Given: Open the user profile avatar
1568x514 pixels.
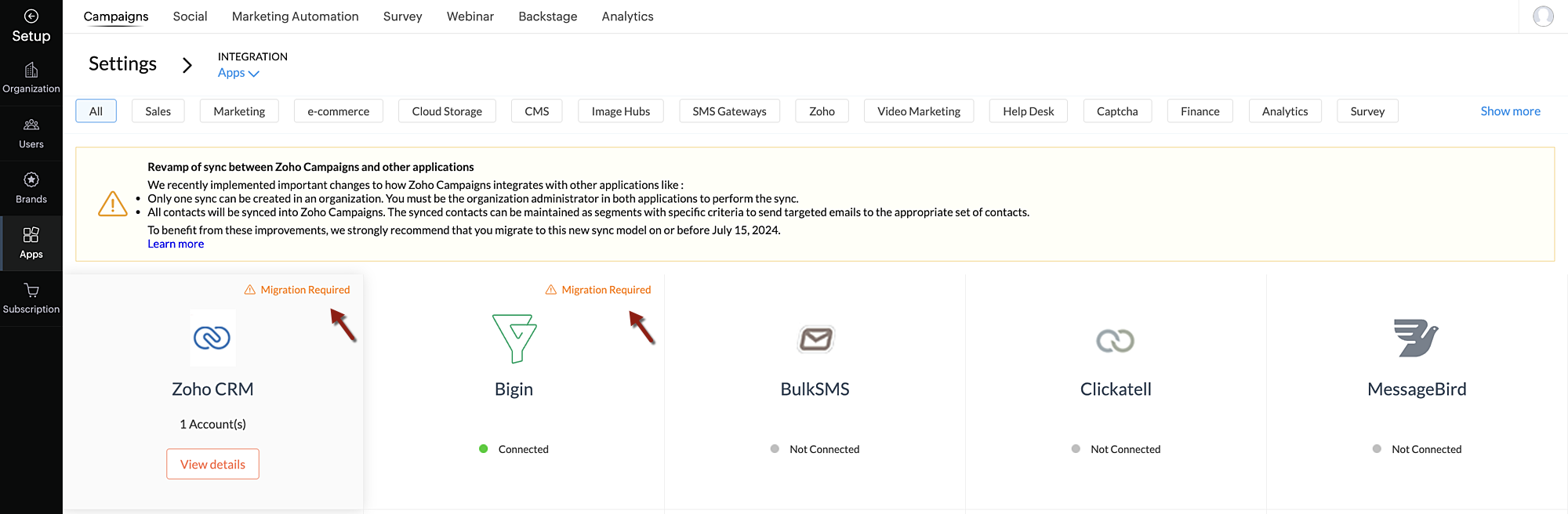Looking at the screenshot, I should pos(1543,16).
